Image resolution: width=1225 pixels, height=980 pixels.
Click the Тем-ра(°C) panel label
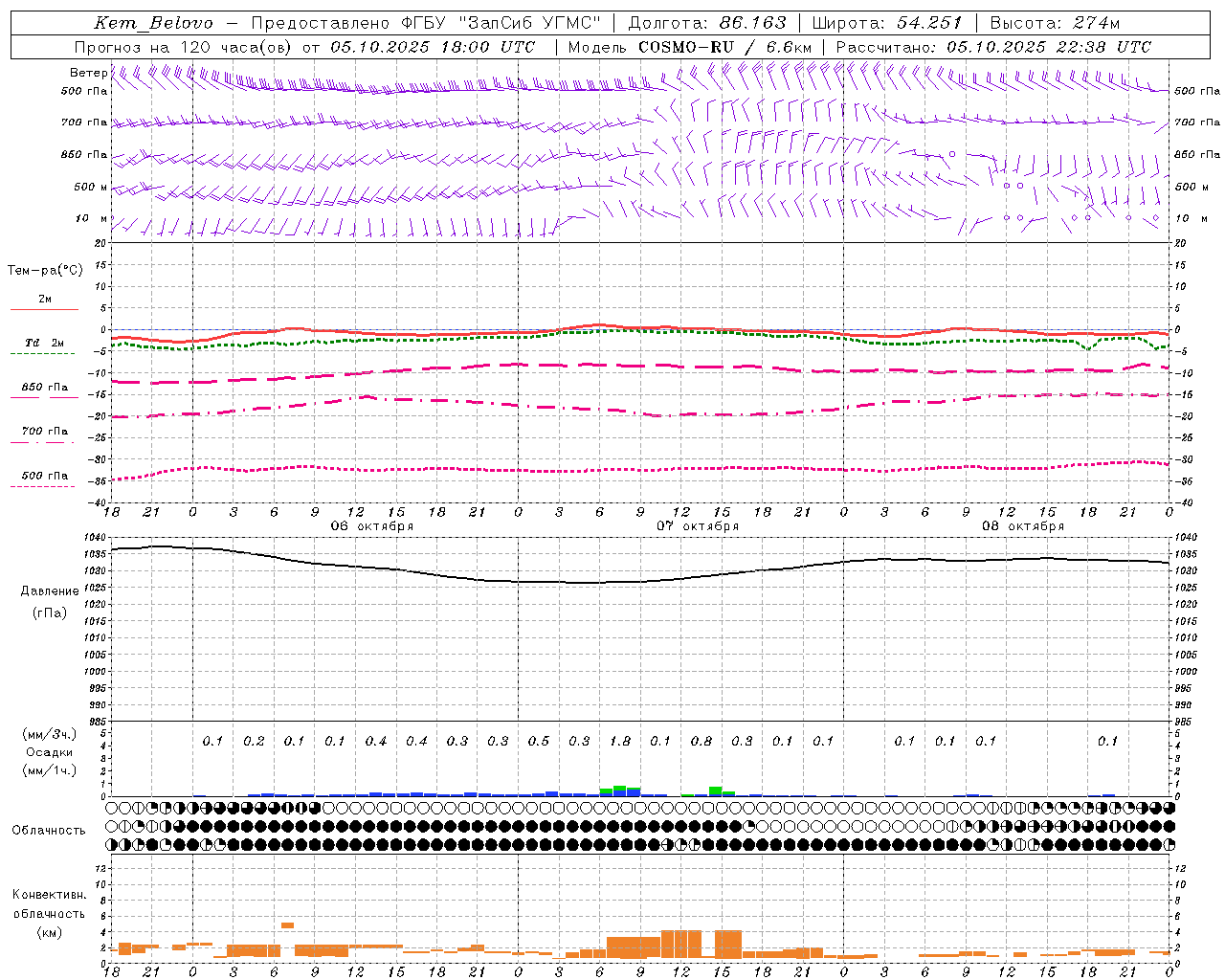point(45,271)
